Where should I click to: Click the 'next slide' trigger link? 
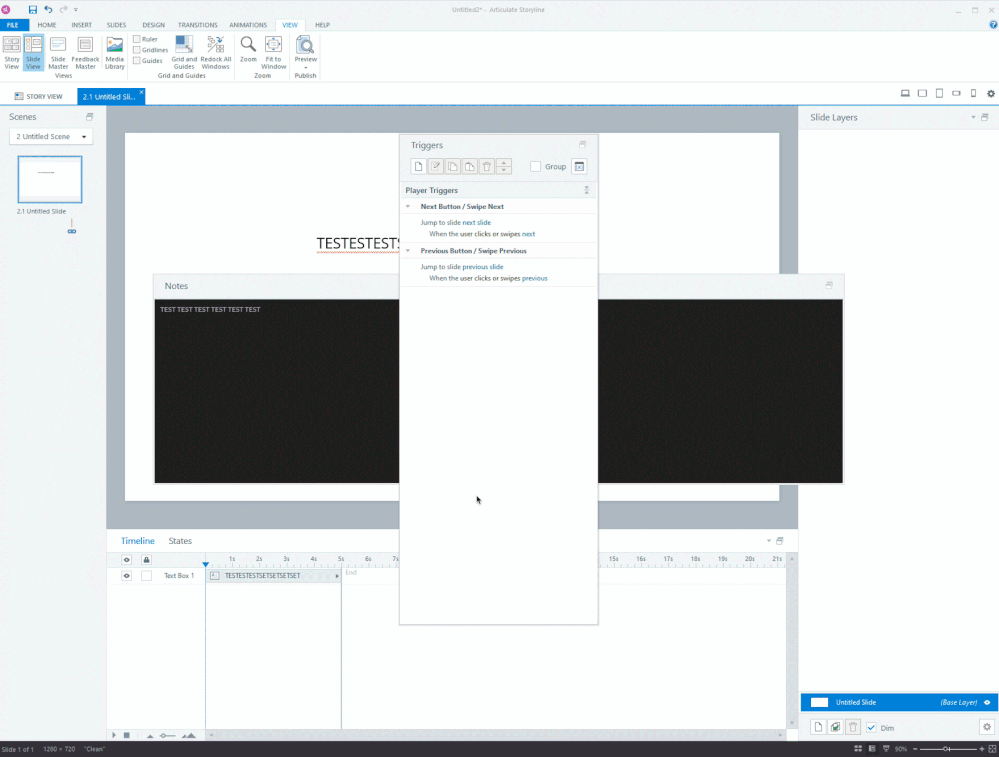tap(476, 223)
